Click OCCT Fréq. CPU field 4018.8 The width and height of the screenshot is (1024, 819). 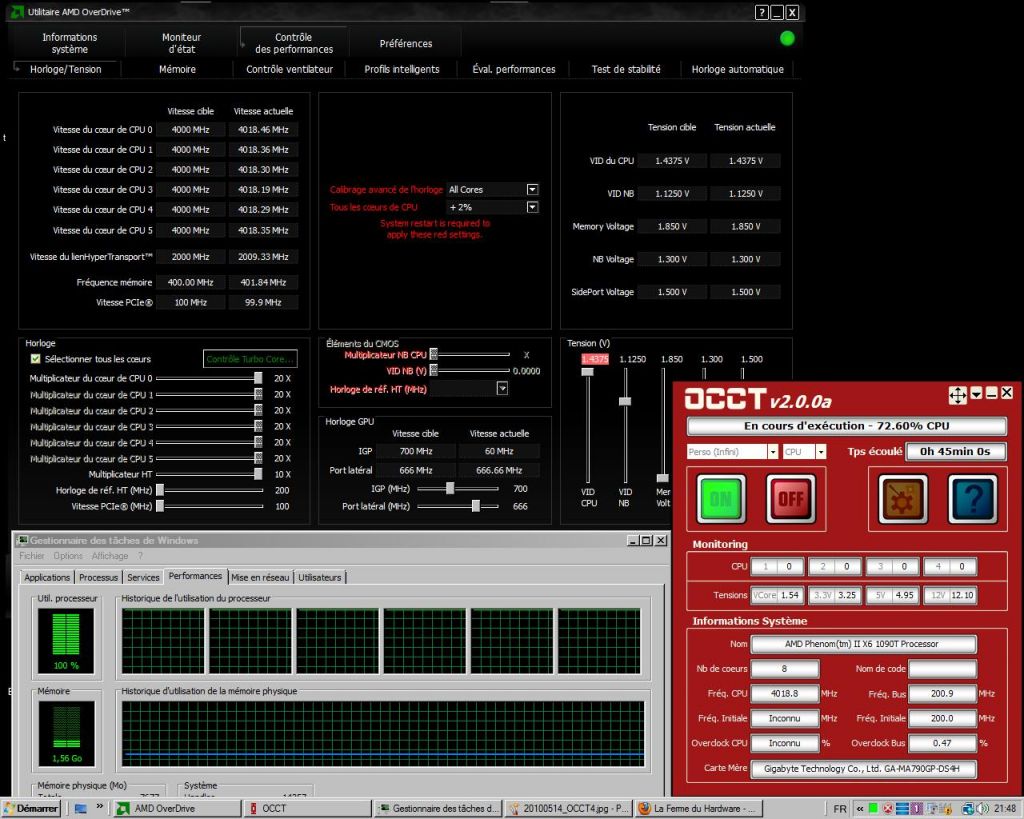point(784,694)
